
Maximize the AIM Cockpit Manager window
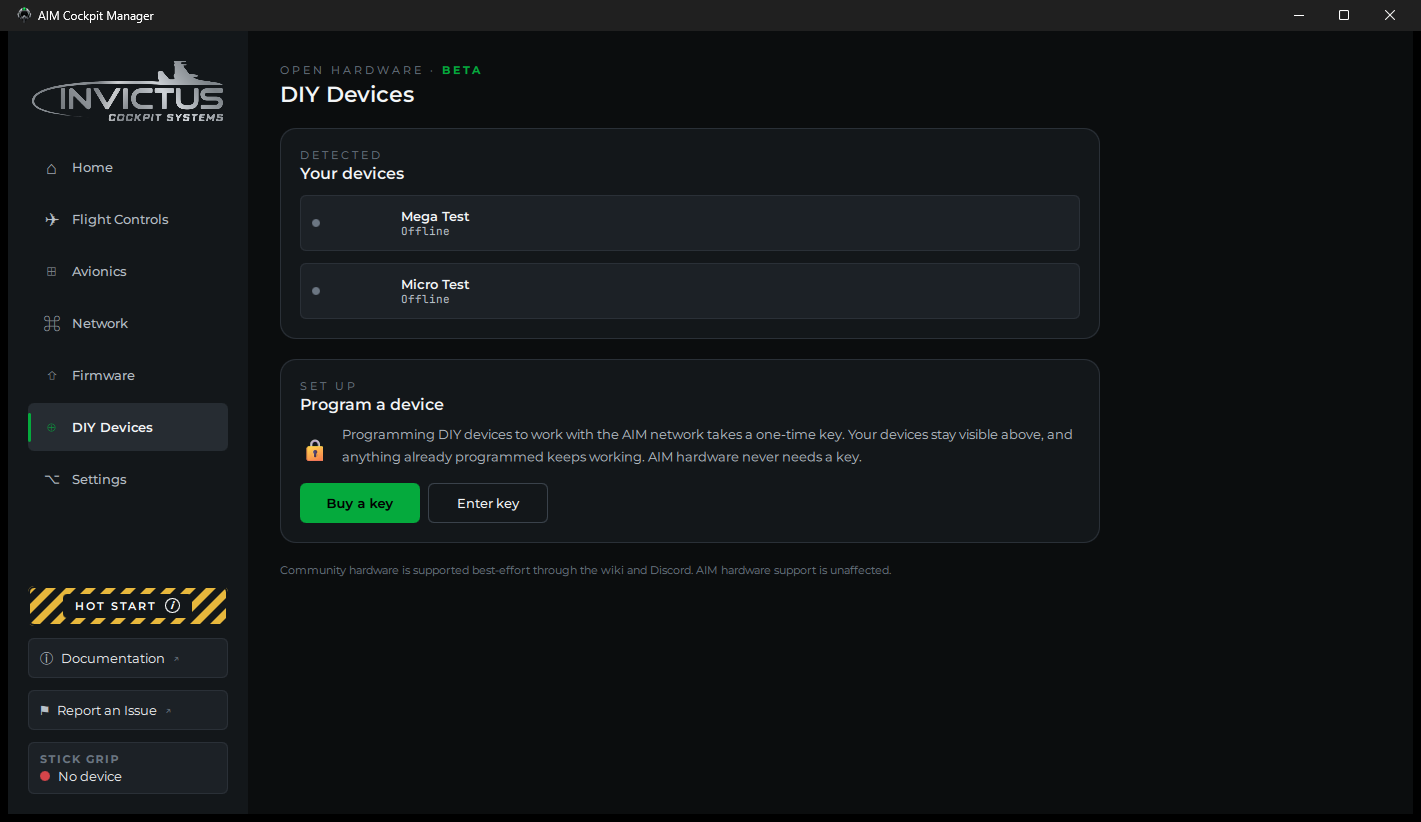point(1344,15)
